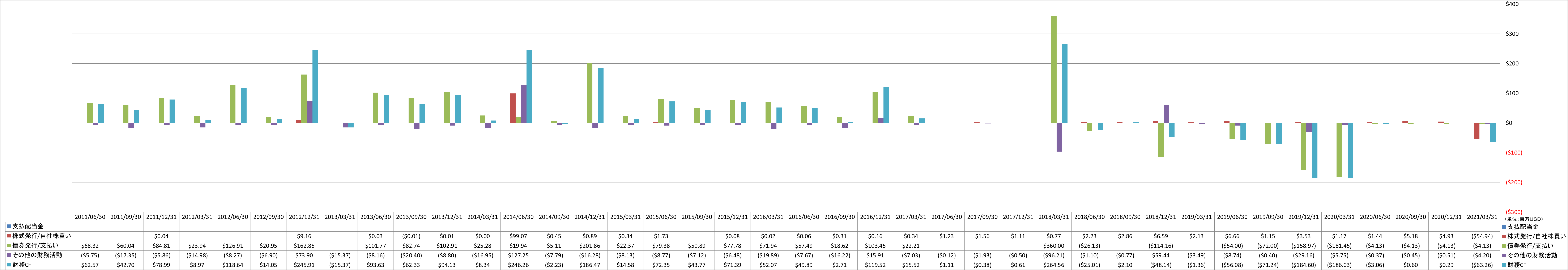
Task: Select the teal bar at 2018/03/31
Action: point(1065,84)
